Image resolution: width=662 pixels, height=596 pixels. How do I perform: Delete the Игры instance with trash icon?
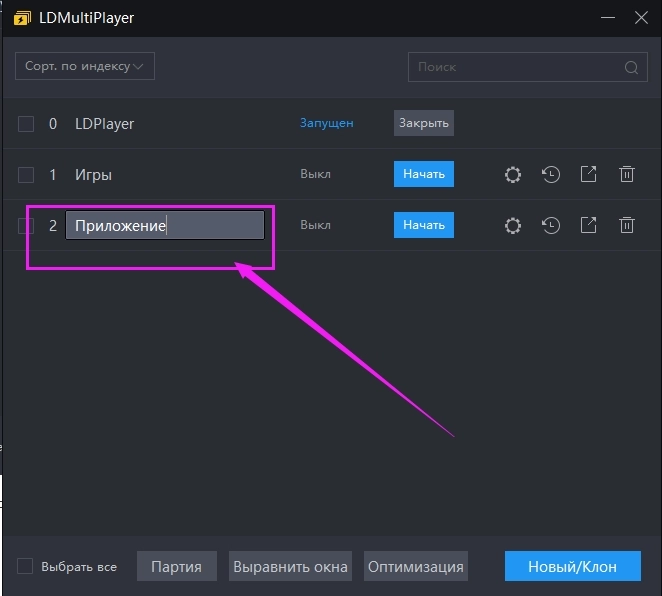pos(627,175)
